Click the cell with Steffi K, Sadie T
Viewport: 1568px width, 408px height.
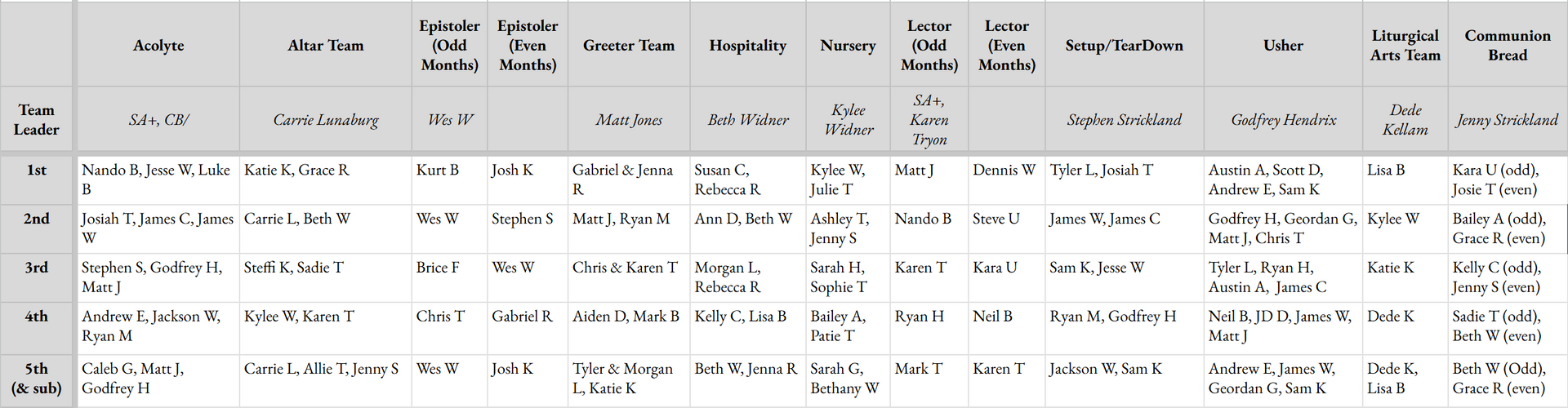(x=326, y=277)
